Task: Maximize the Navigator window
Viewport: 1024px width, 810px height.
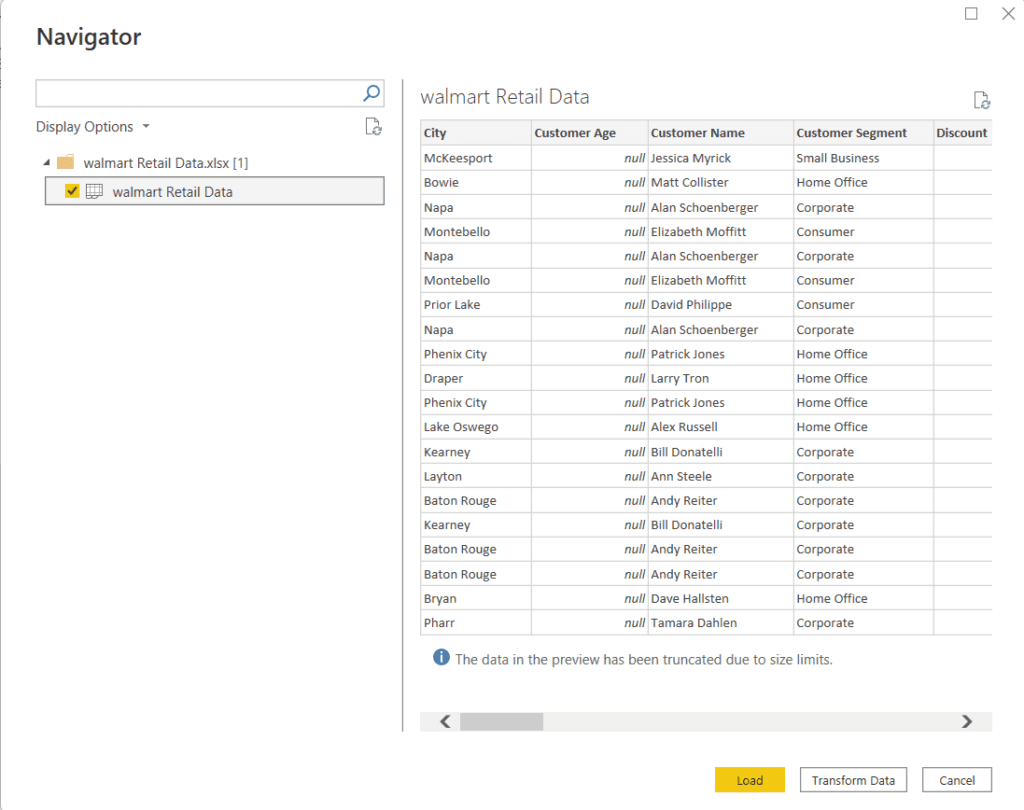Action: (x=971, y=13)
